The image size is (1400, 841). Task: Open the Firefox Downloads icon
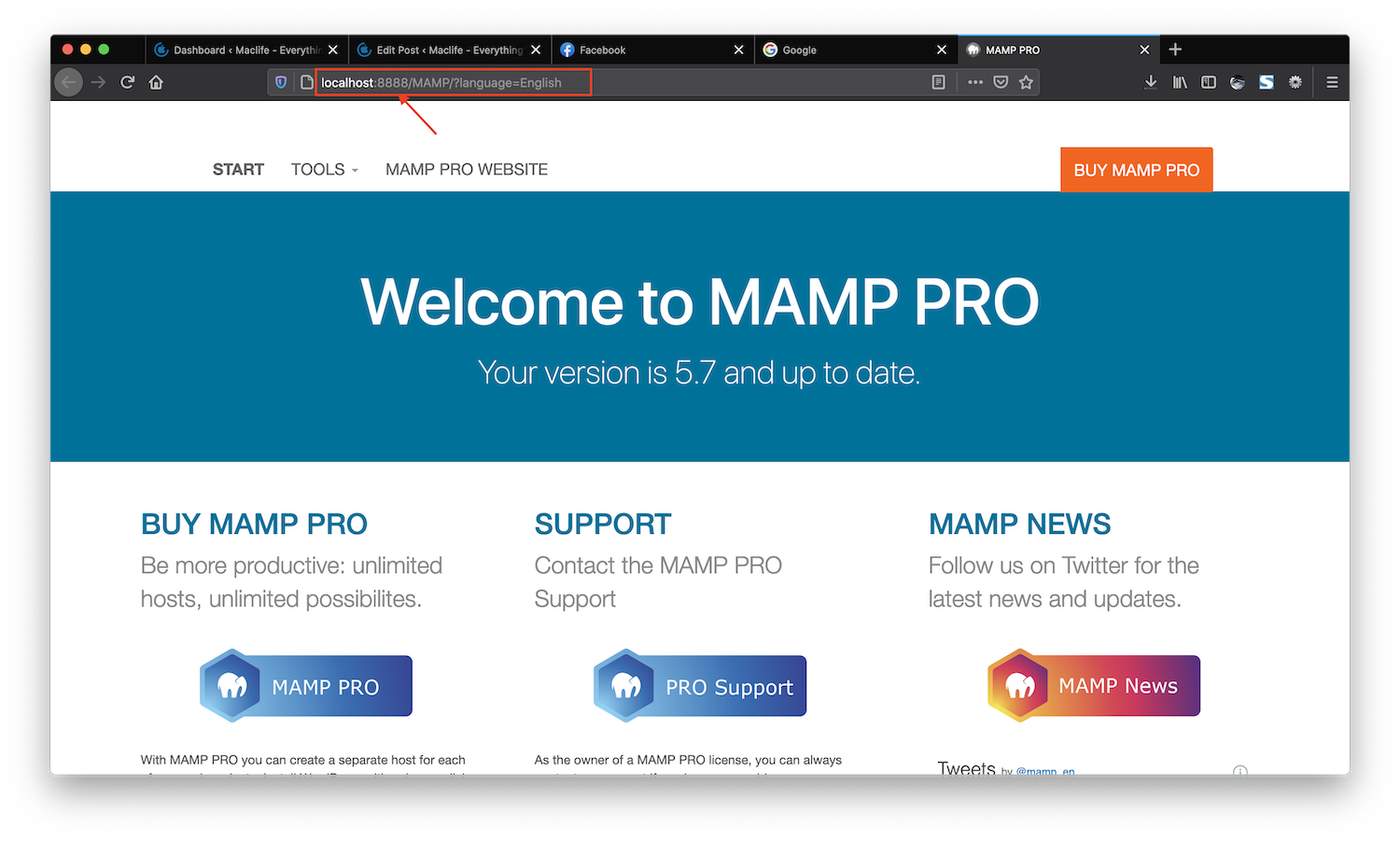point(1151,82)
